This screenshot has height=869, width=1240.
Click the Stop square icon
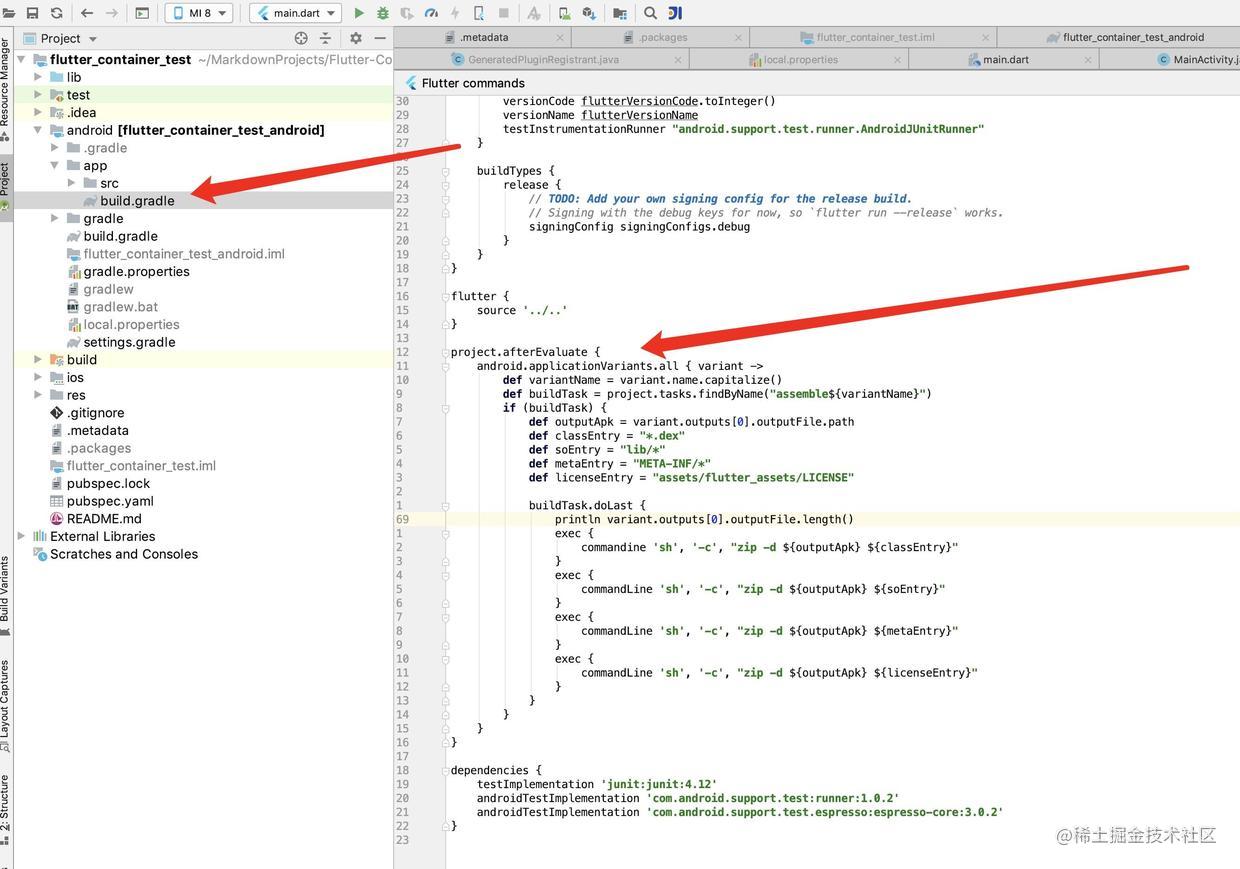[x=503, y=13]
